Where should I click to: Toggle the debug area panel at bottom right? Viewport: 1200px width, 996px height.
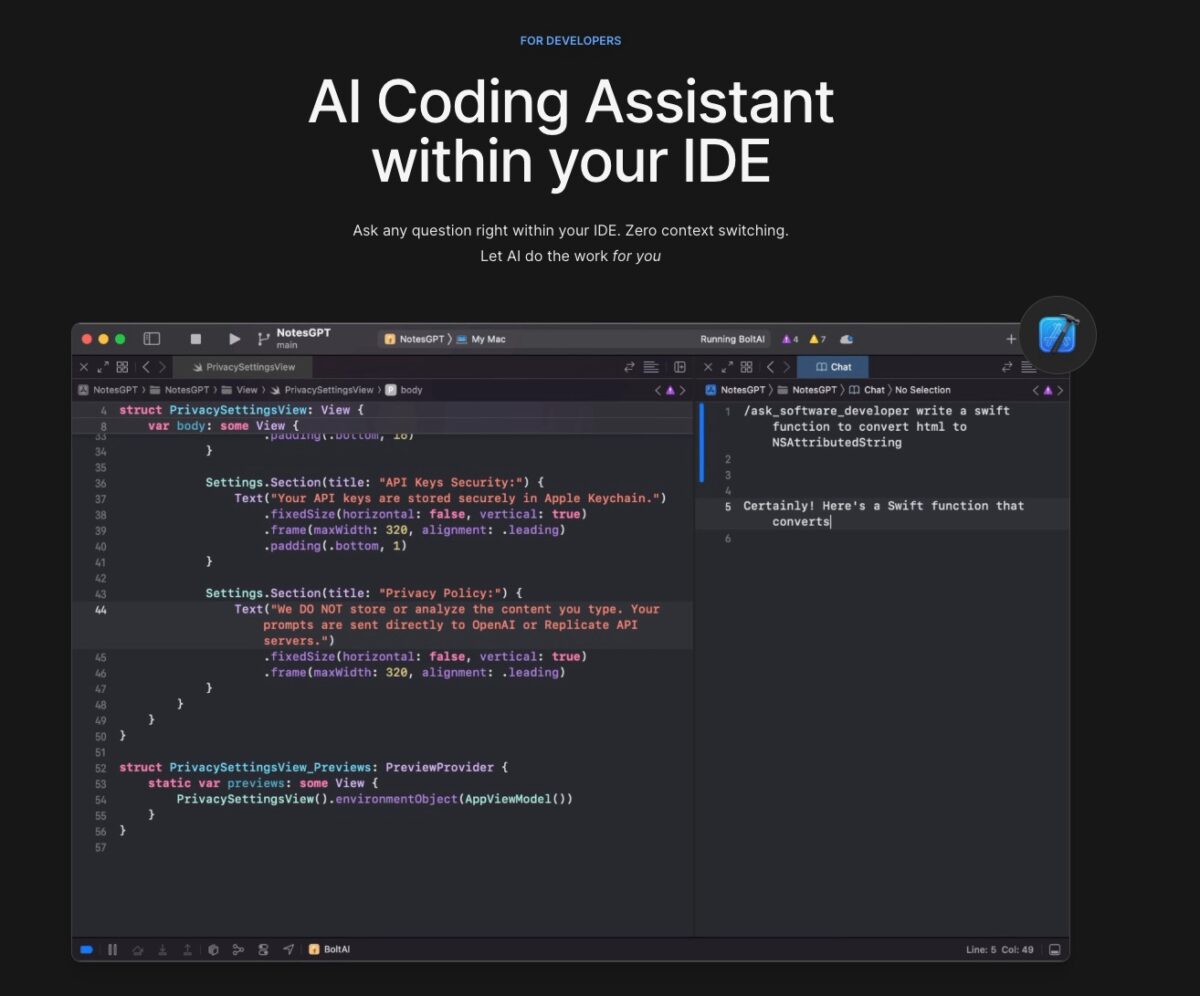pos(1054,949)
